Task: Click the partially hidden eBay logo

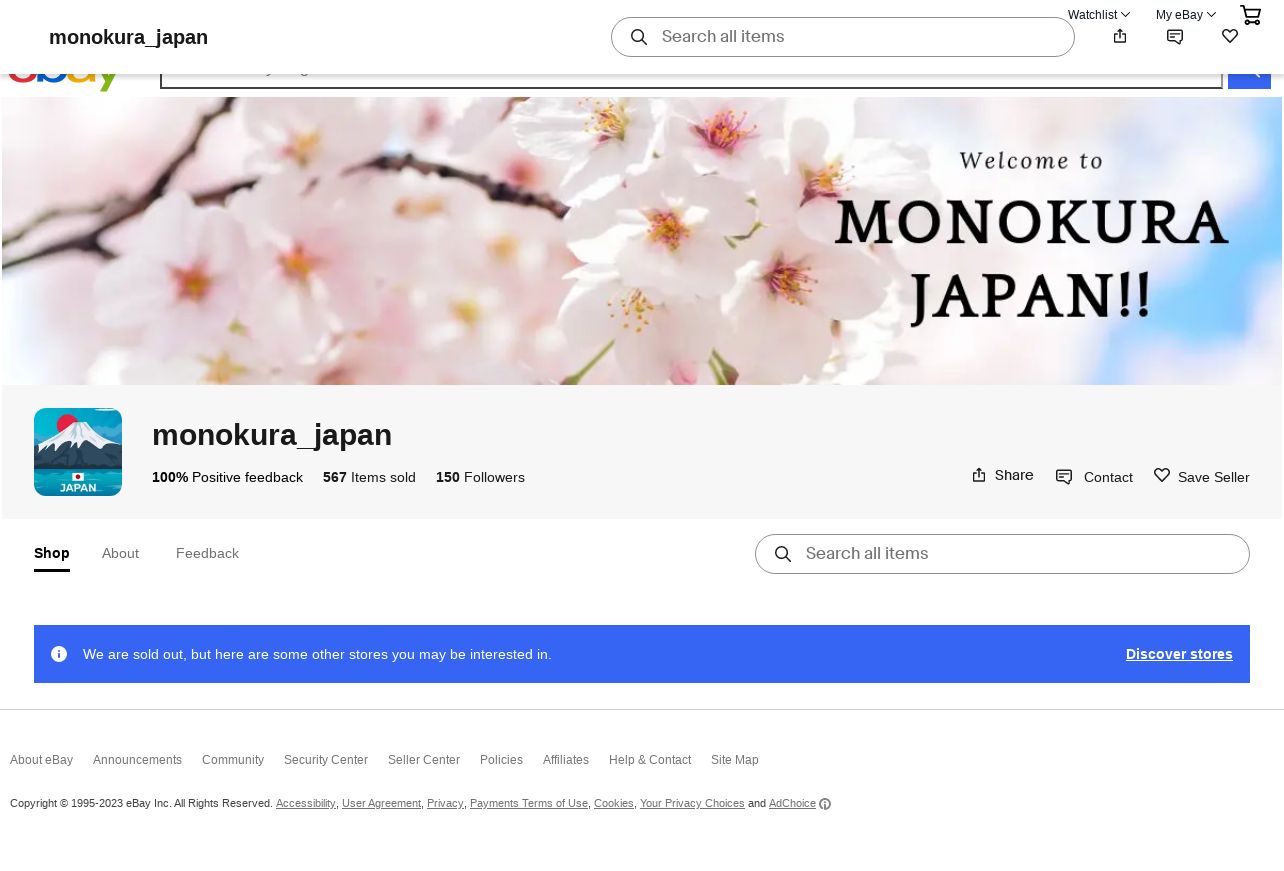Action: click(64, 82)
